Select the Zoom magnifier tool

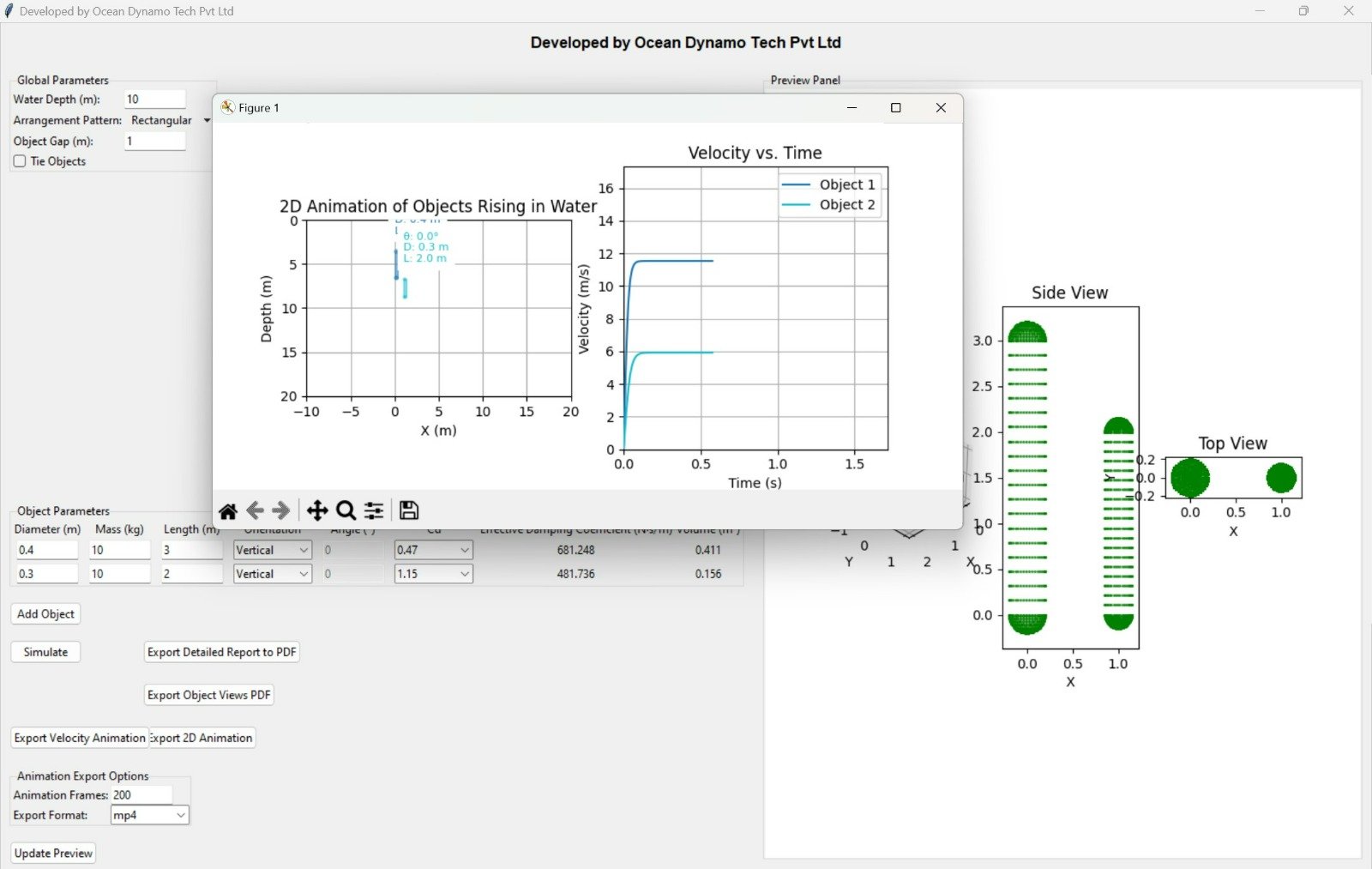(346, 511)
